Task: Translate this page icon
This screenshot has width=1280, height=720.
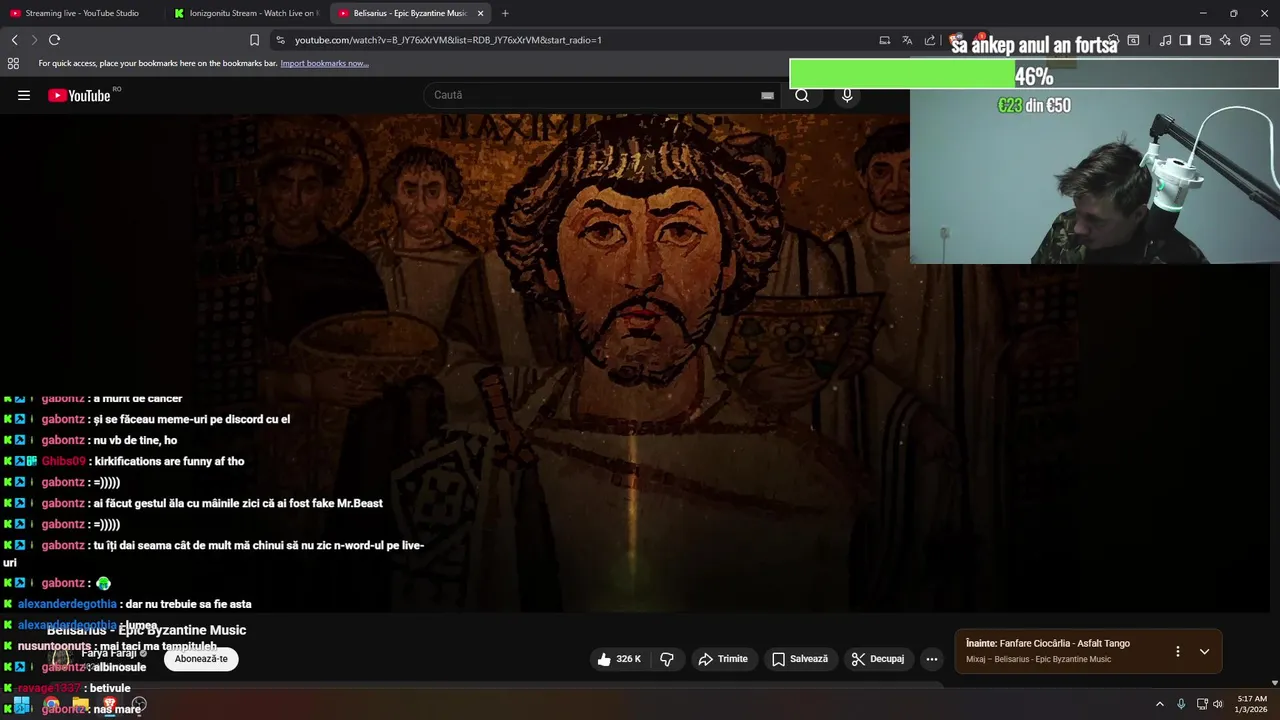Action: [907, 40]
